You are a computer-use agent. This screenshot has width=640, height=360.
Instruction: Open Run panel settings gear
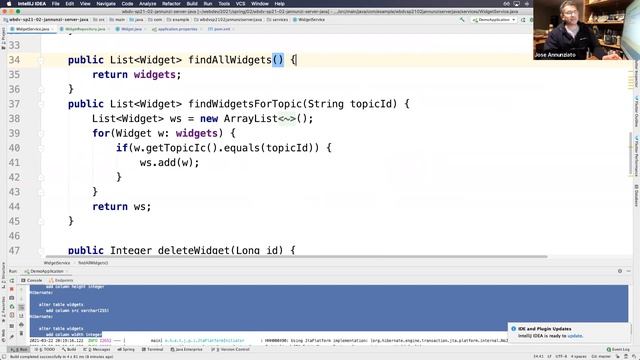[620, 271]
